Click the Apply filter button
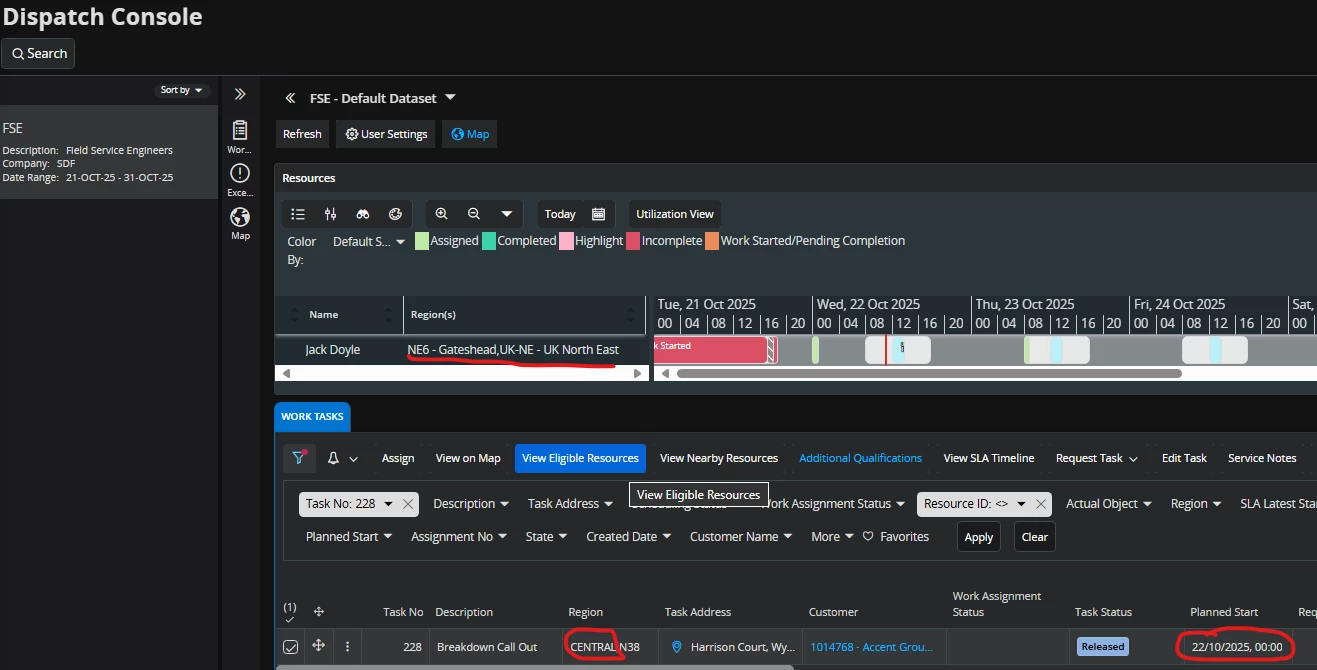This screenshot has height=670, width=1317. click(978, 537)
